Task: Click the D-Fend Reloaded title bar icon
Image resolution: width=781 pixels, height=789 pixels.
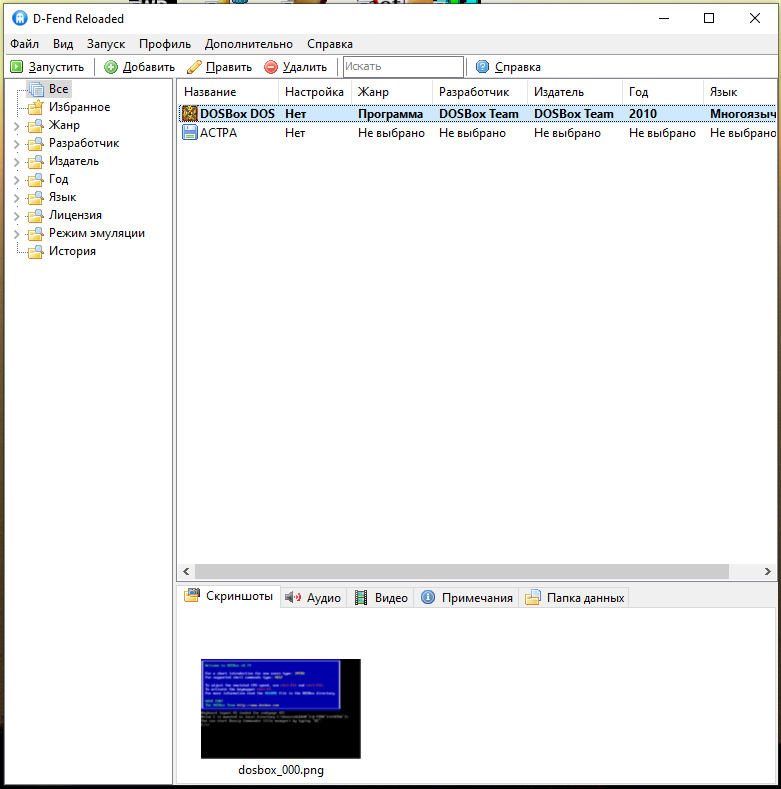Action: tap(19, 18)
